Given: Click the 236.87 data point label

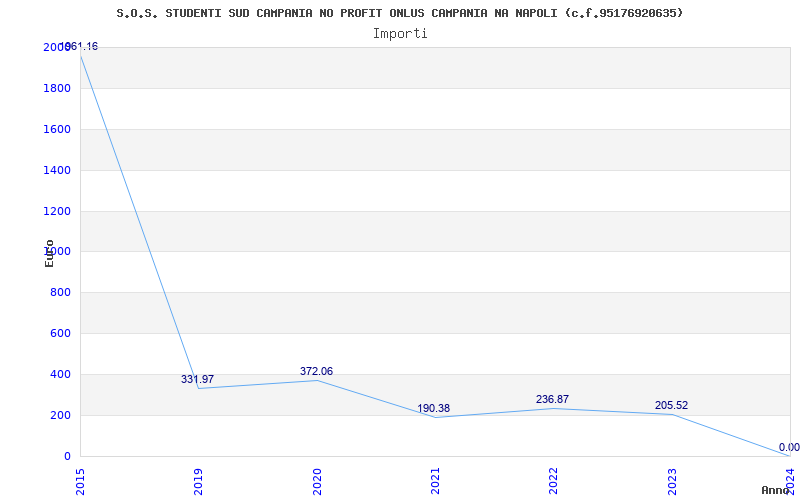Looking at the screenshot, I should click(552, 399).
